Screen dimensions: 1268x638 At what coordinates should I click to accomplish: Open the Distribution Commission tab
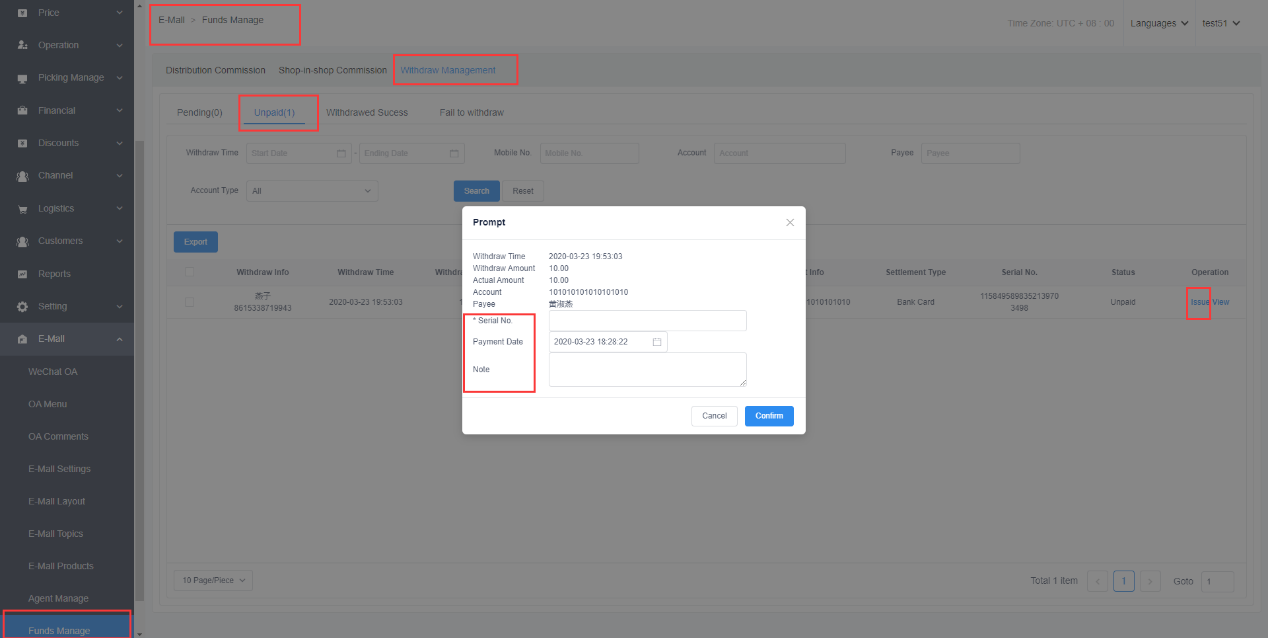click(x=215, y=71)
